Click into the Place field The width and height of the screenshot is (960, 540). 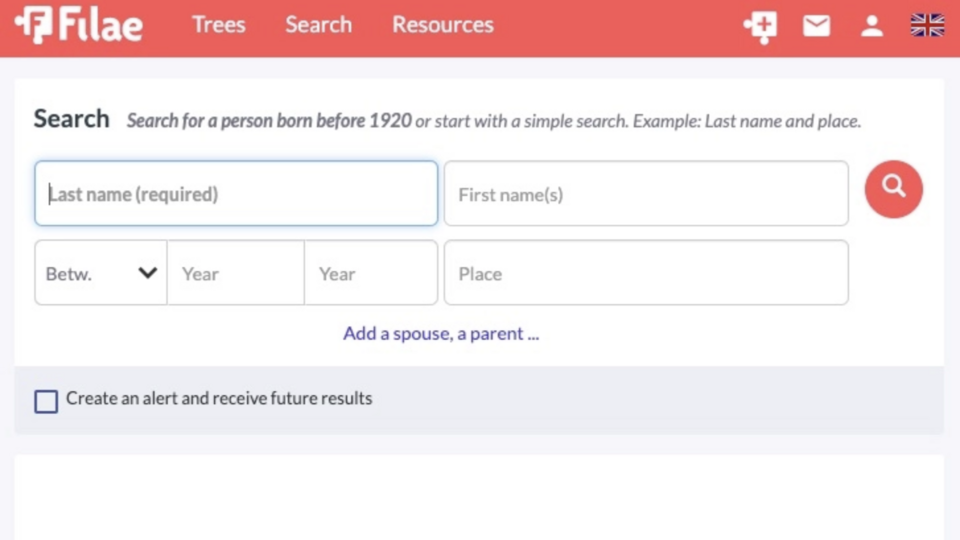click(x=646, y=273)
